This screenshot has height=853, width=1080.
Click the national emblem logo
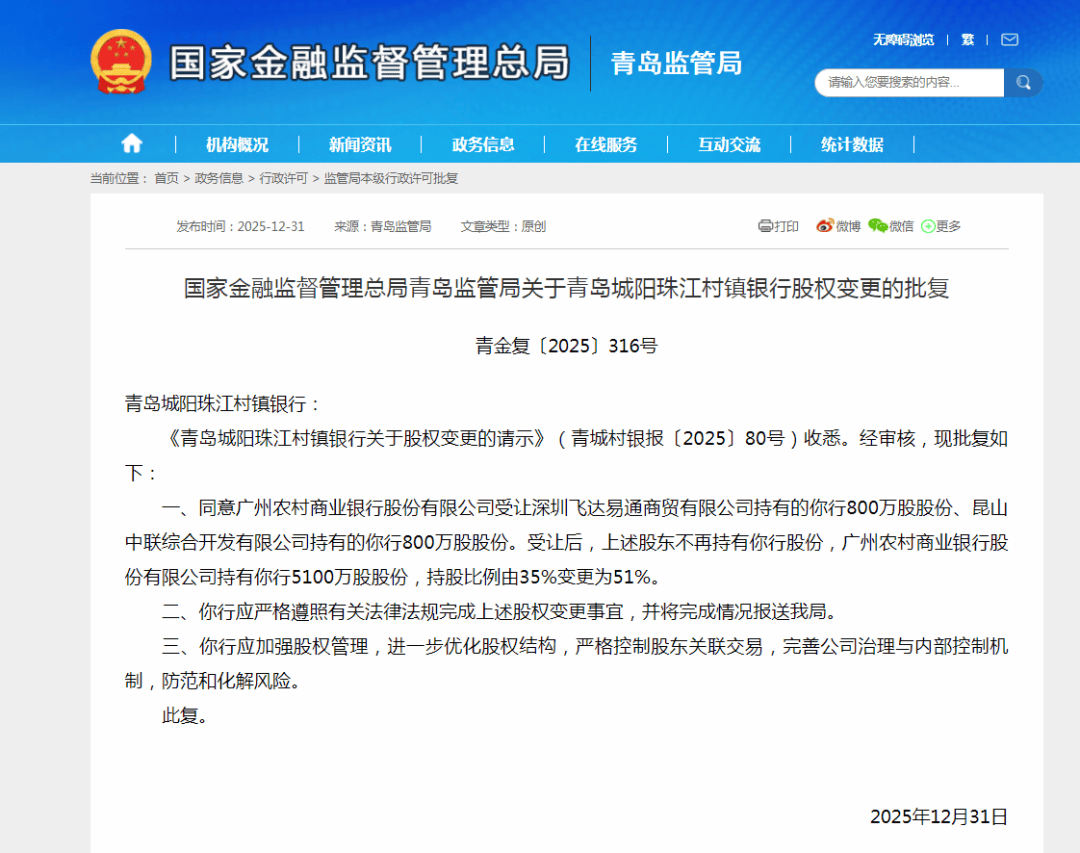[x=121, y=62]
